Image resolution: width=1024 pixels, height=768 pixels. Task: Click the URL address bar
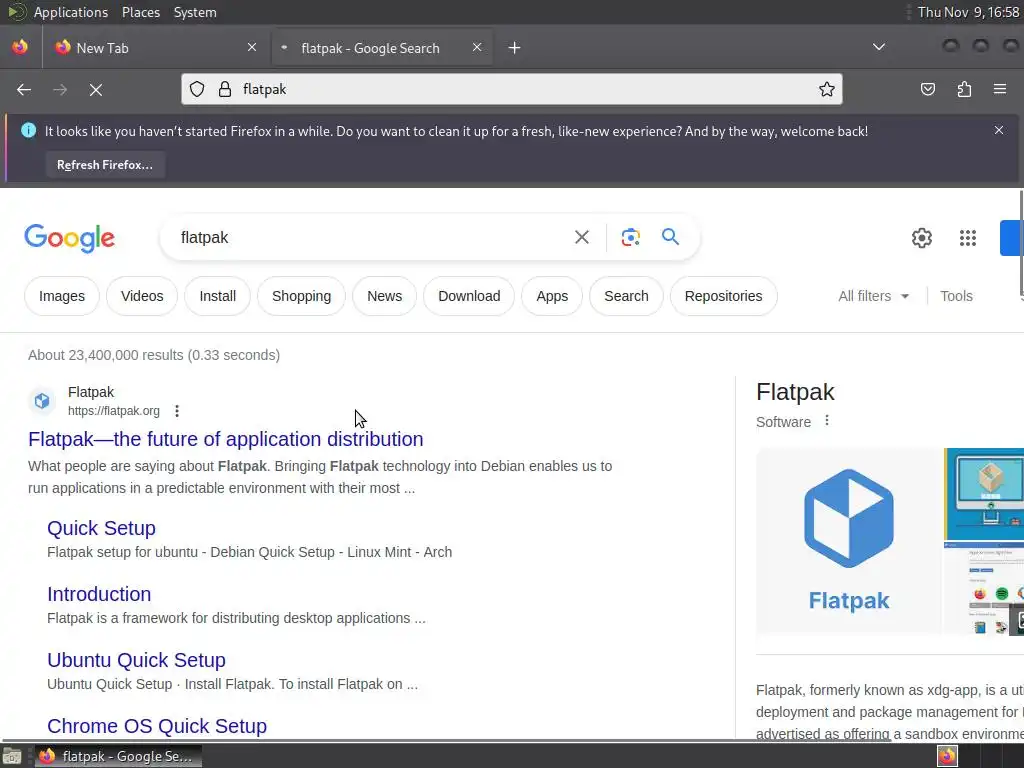tap(511, 89)
